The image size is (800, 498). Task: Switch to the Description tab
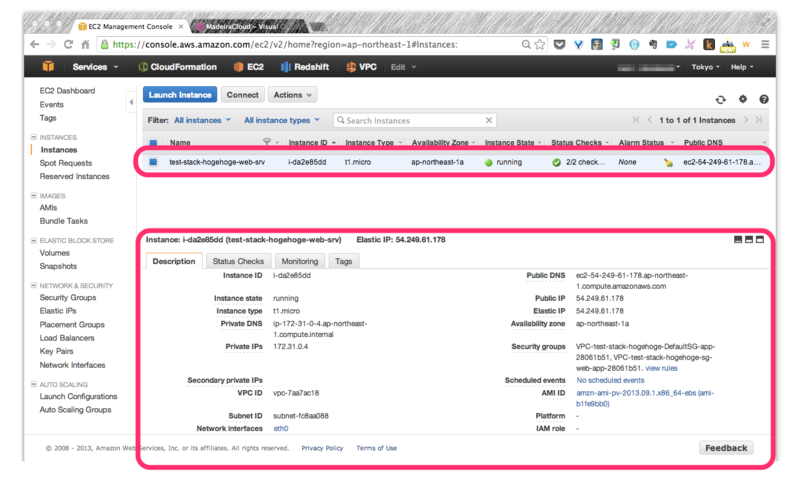174,261
